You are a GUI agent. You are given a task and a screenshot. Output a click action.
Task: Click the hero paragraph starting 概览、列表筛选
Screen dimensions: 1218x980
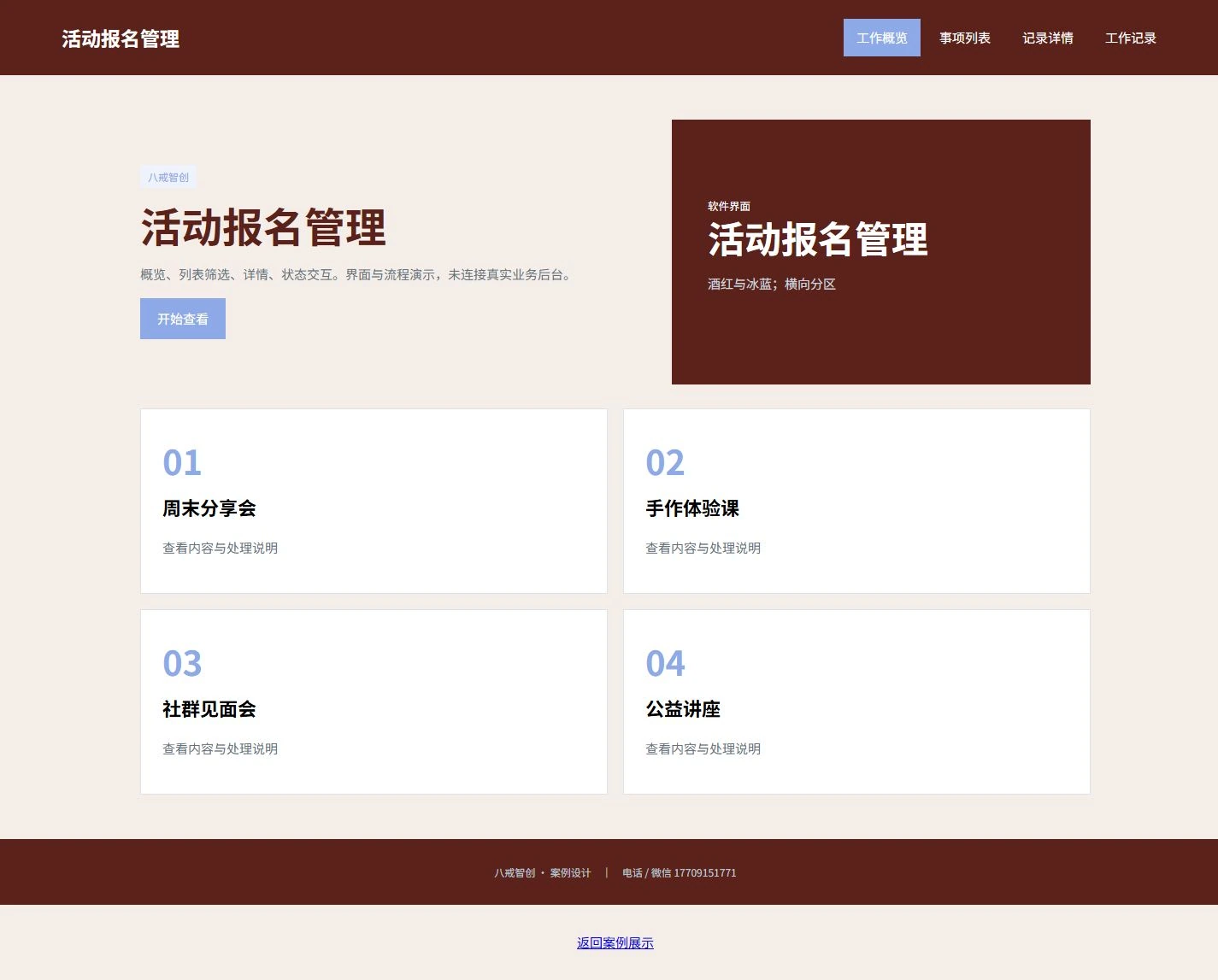coord(357,274)
